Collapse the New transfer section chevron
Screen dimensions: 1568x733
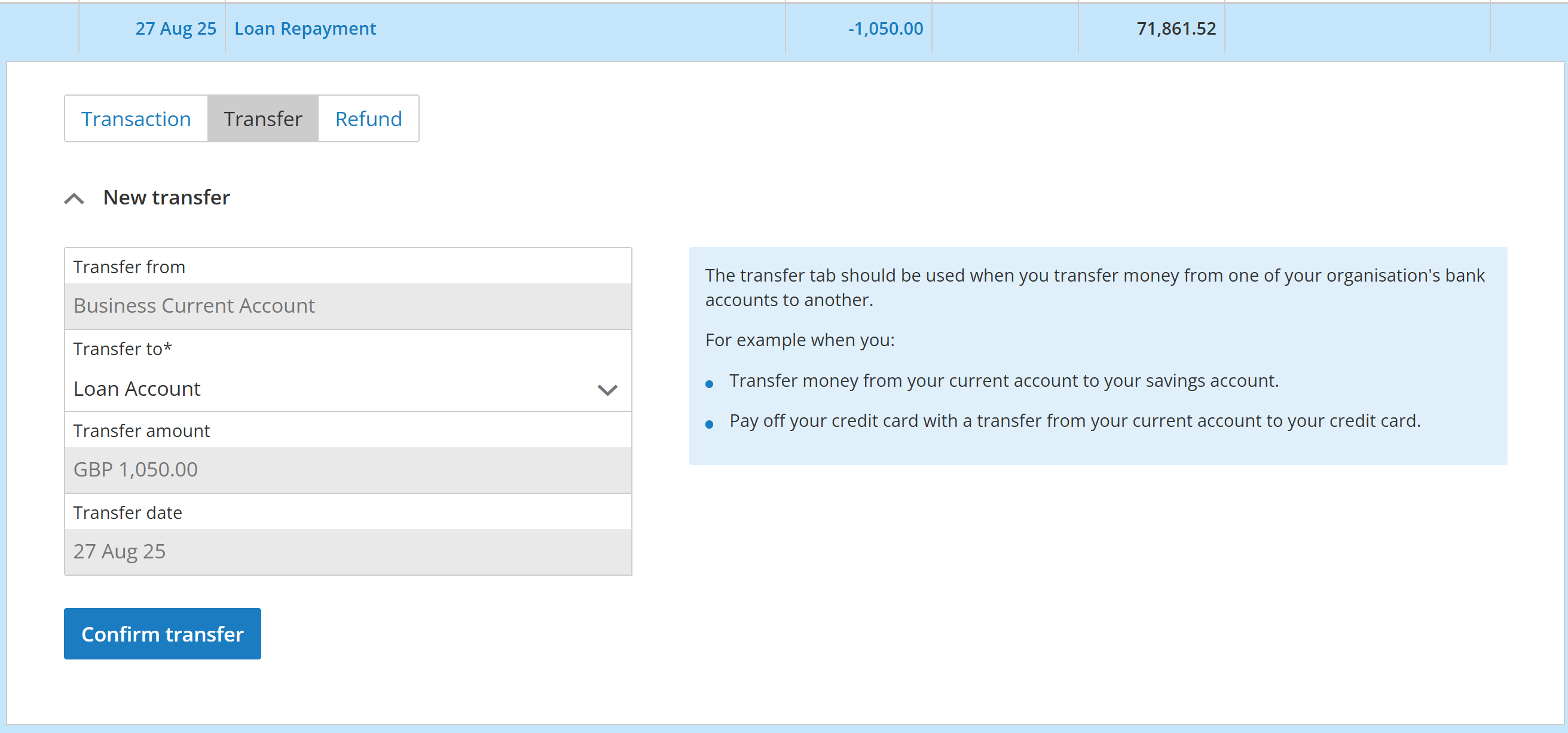pos(74,198)
